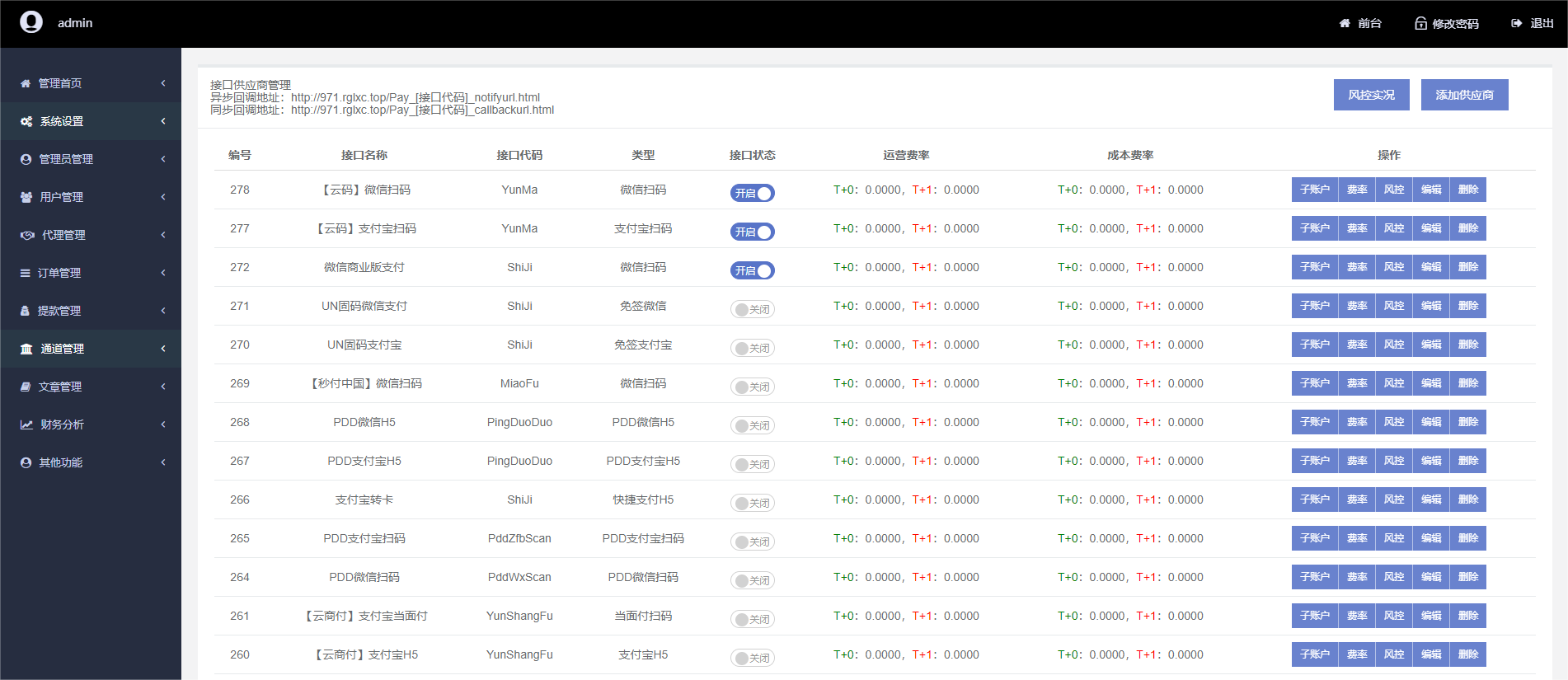Expand the 文章管理 menu chevron

pos(163,387)
